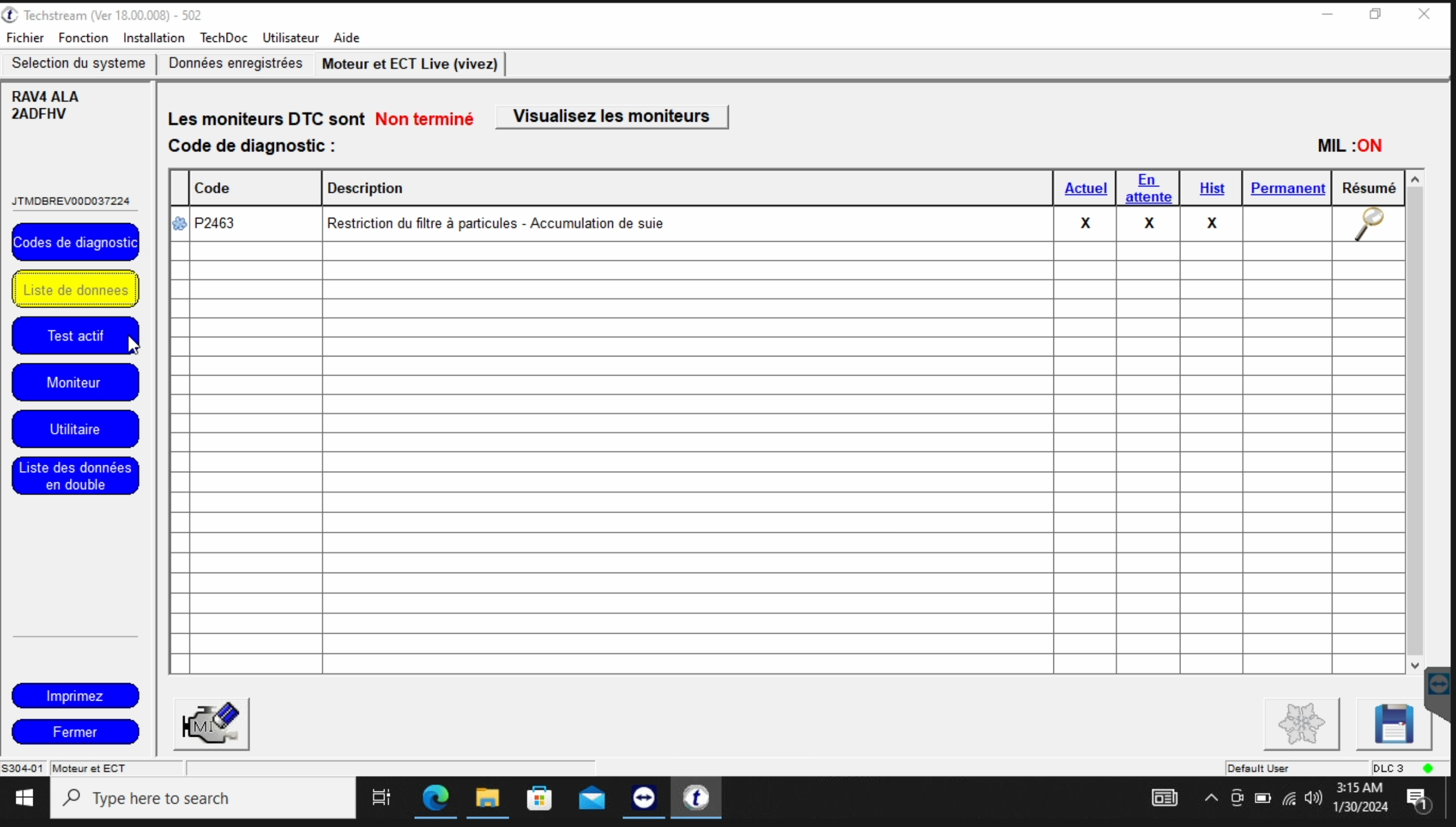1456x827 pixels.
Task: Click the En attente column header link
Action: tap(1148, 188)
